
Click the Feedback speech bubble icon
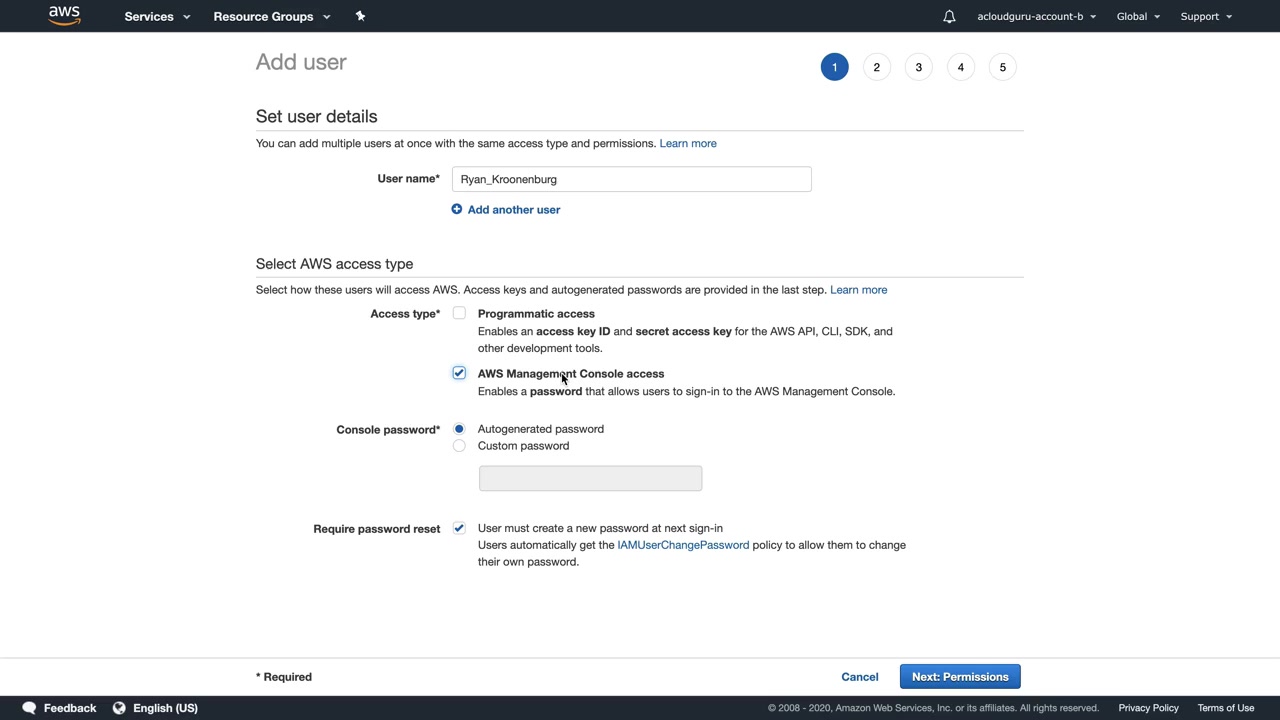29,708
